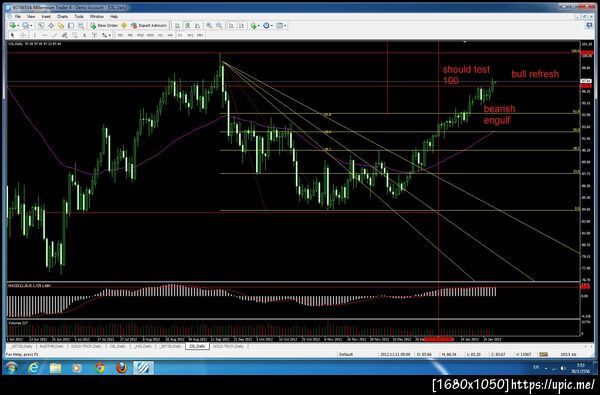600x395 pixels.
Task: Toggle the Market Watch panel icon
Action: point(41,26)
